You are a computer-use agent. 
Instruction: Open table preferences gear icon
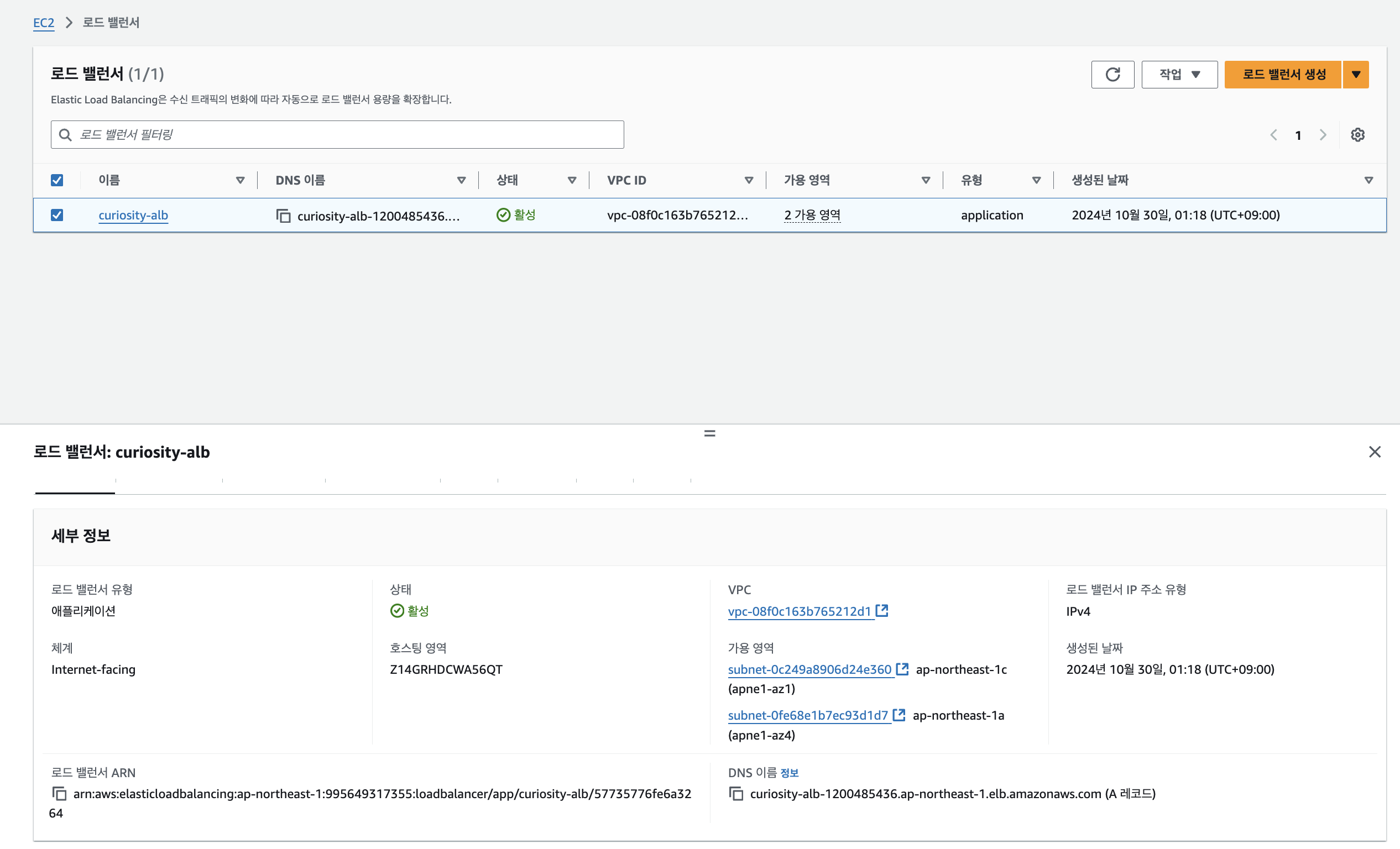[1357, 134]
